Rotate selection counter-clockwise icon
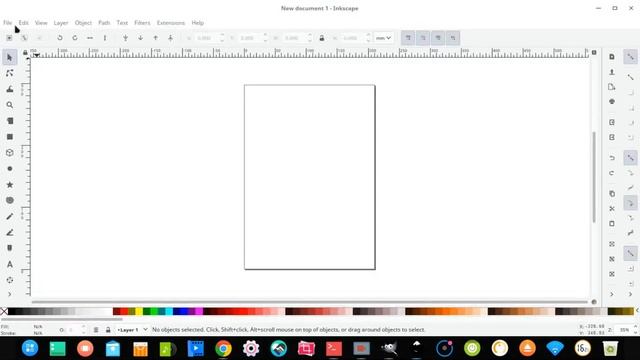 (60, 38)
